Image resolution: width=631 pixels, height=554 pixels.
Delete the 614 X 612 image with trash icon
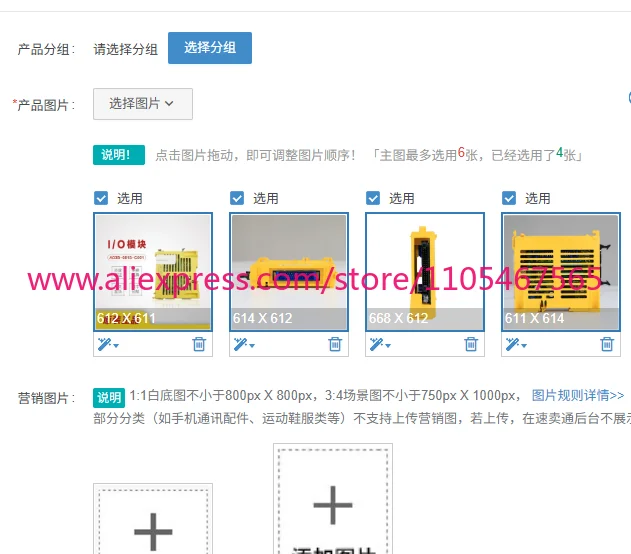[x=335, y=344]
